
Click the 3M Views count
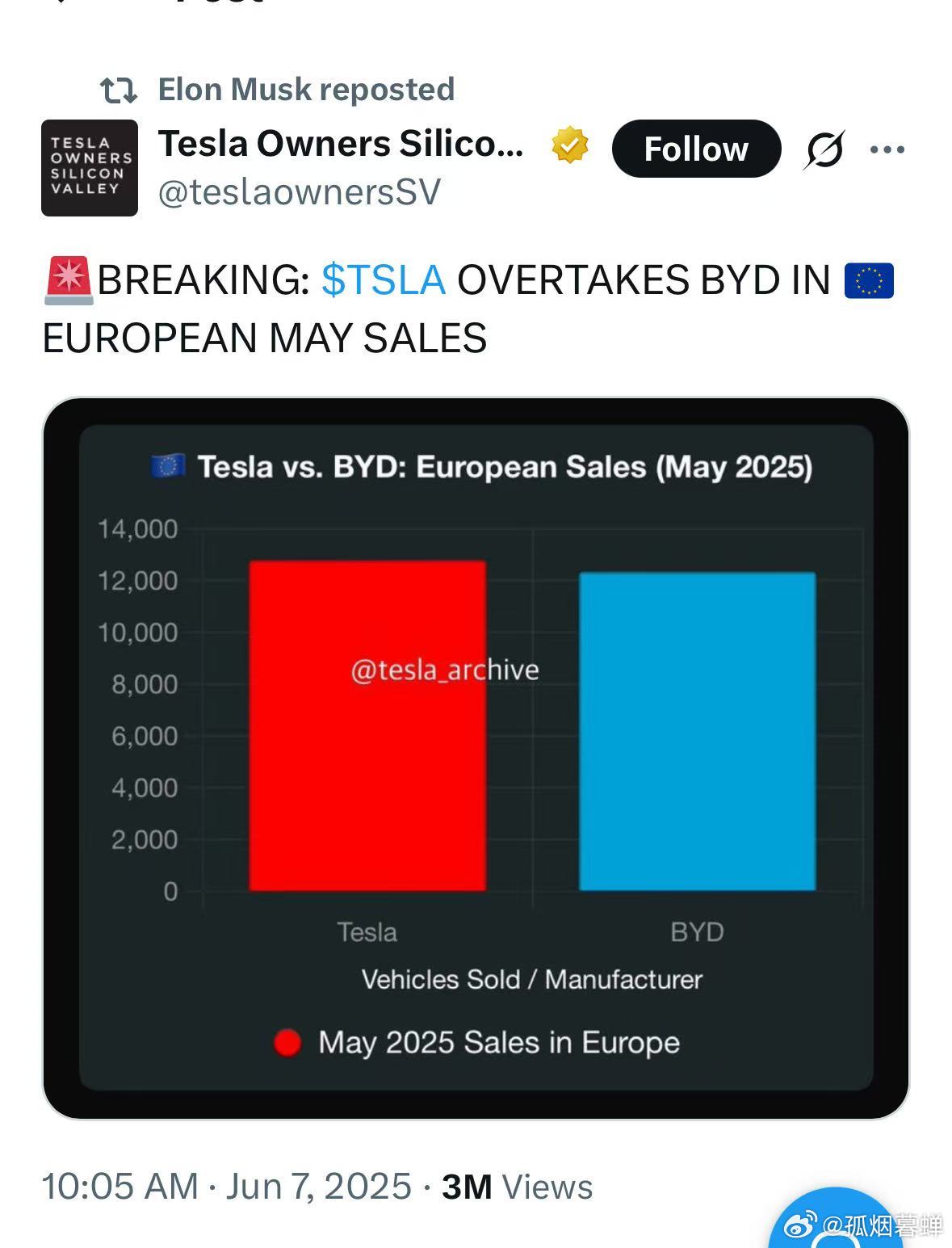518,1187
